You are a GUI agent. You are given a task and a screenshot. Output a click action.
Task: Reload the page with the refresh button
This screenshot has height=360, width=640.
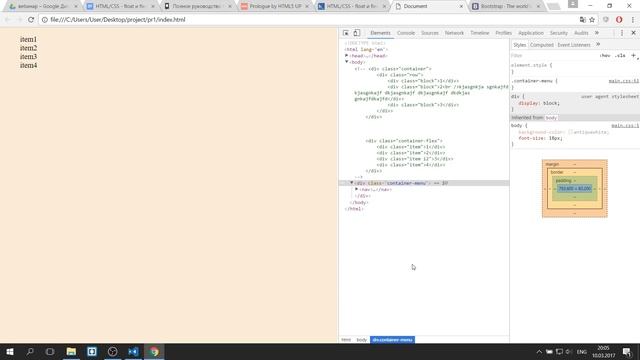point(31,20)
